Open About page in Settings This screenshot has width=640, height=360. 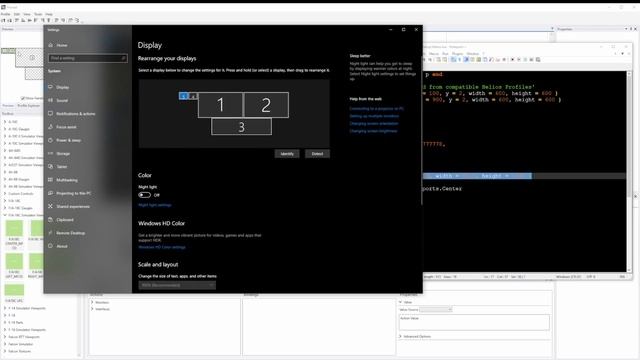62,246
